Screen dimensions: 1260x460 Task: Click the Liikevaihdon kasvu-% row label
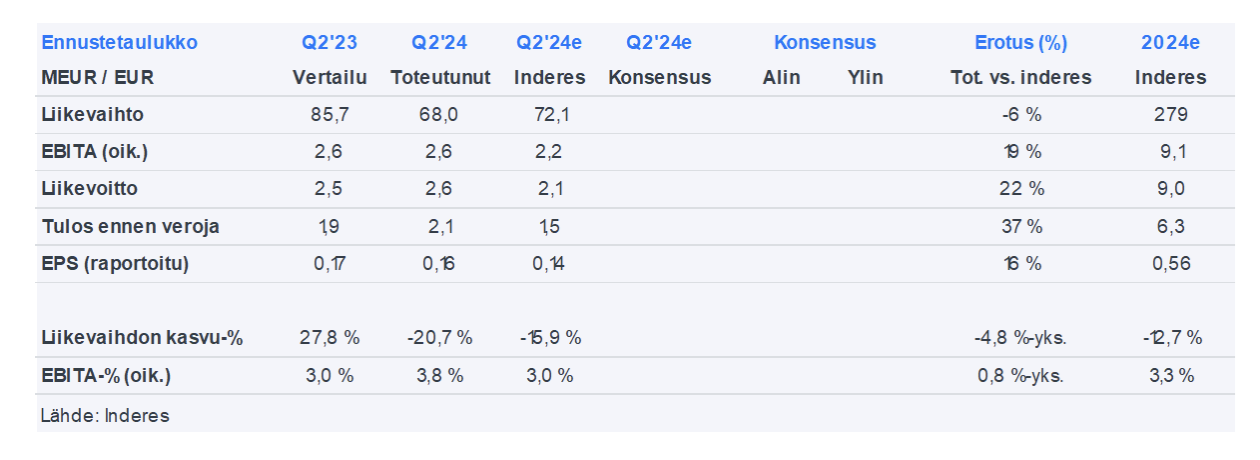pyautogui.click(x=142, y=338)
